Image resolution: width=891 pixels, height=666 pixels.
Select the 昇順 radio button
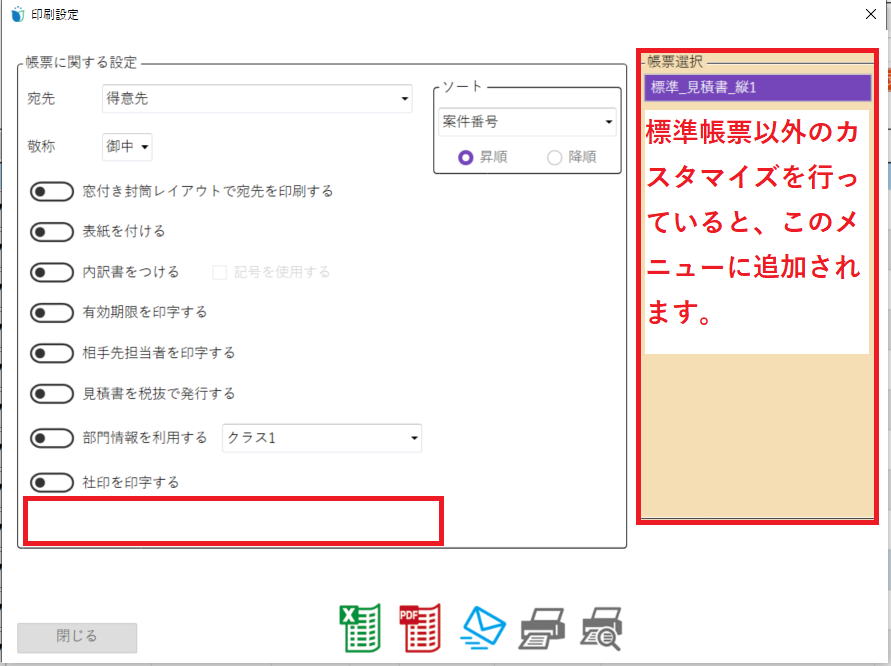click(x=465, y=157)
